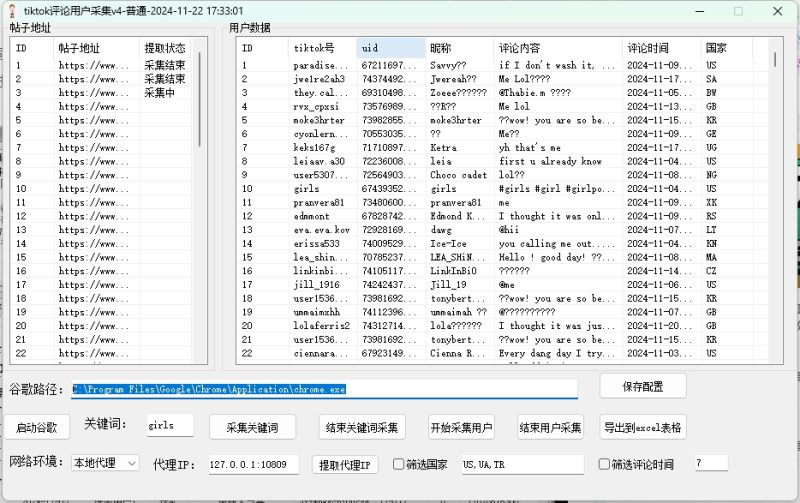Click the 谷歌路径 chrome.exe path field
Screen dimensions: 800x503
click(324, 389)
